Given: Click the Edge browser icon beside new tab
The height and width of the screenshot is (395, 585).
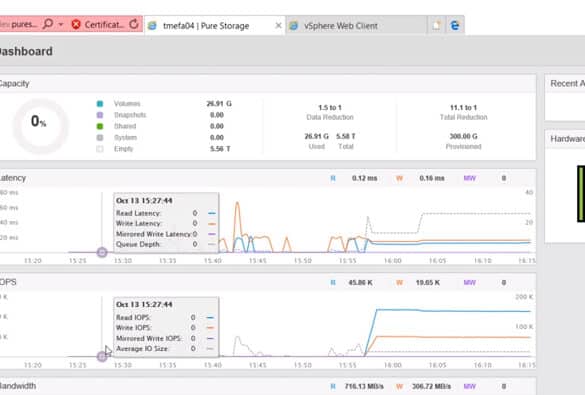Looking at the screenshot, I should (455, 25).
